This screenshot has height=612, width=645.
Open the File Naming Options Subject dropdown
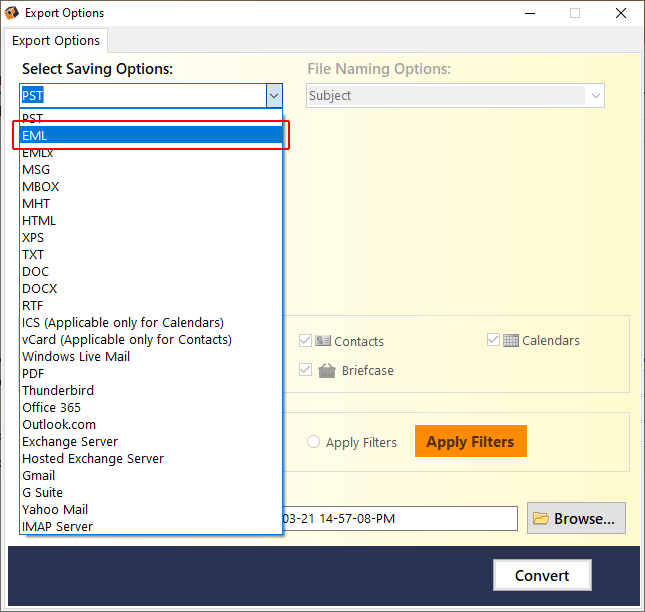455,96
